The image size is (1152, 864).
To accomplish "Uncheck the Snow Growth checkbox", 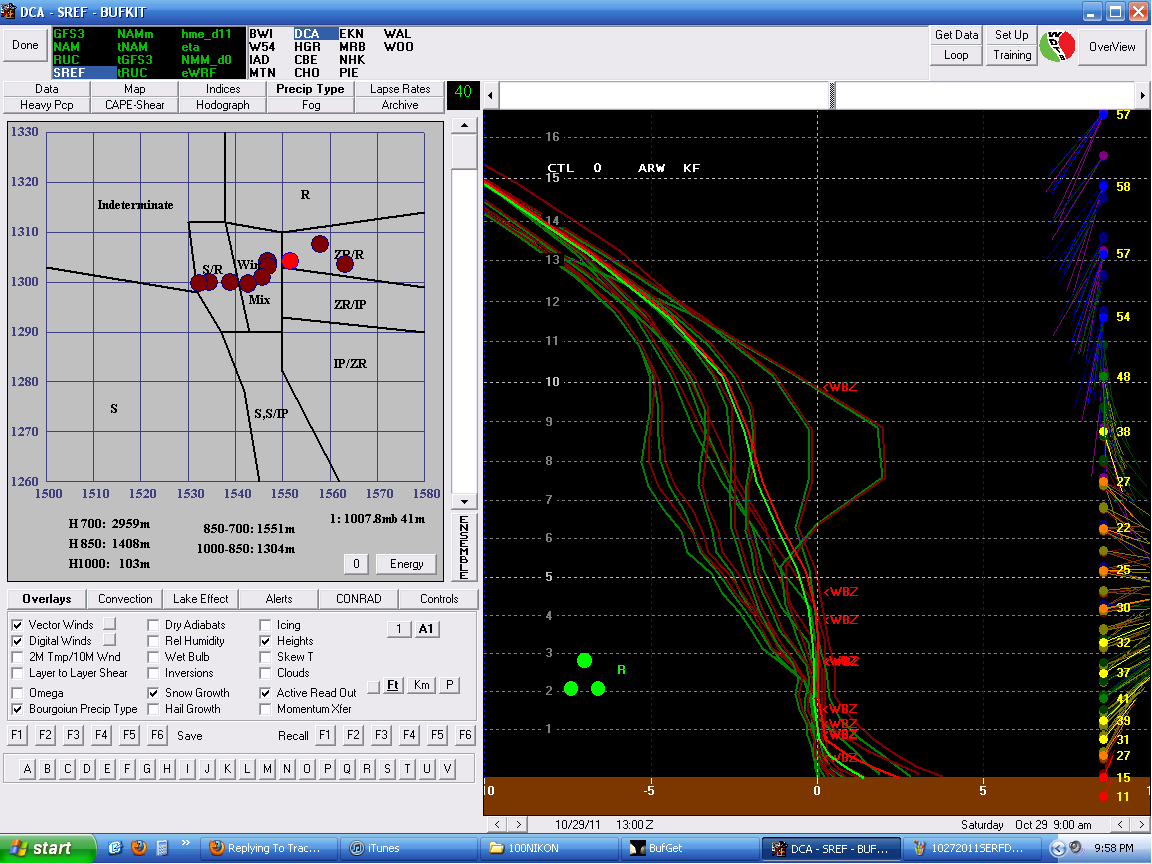I will (x=154, y=693).
